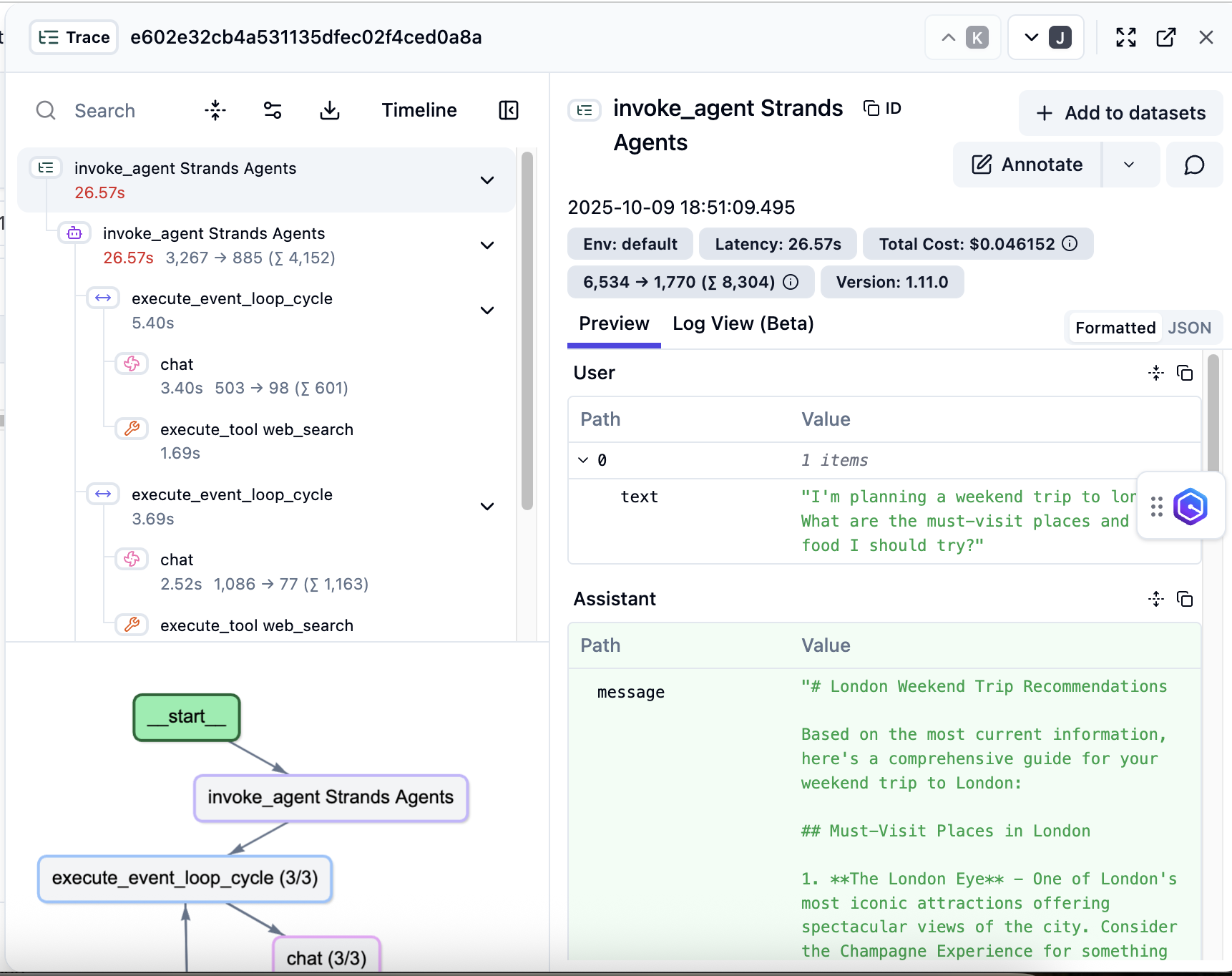Click the Add to datasets button
Viewport: 1232px width, 976px height.
(1120, 113)
